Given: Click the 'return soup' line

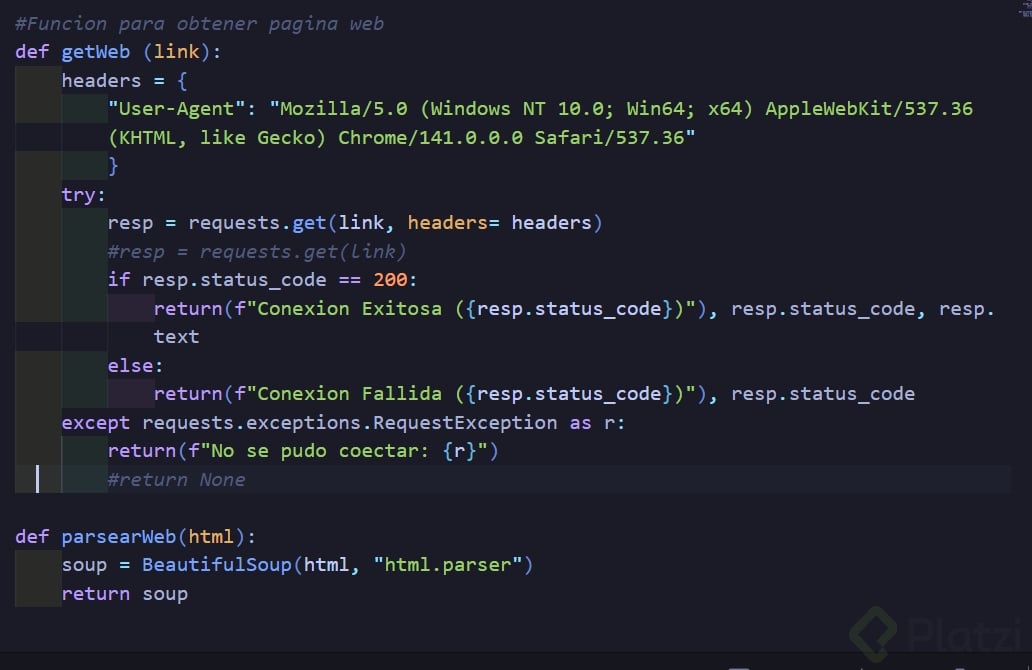Looking at the screenshot, I should point(124,594).
